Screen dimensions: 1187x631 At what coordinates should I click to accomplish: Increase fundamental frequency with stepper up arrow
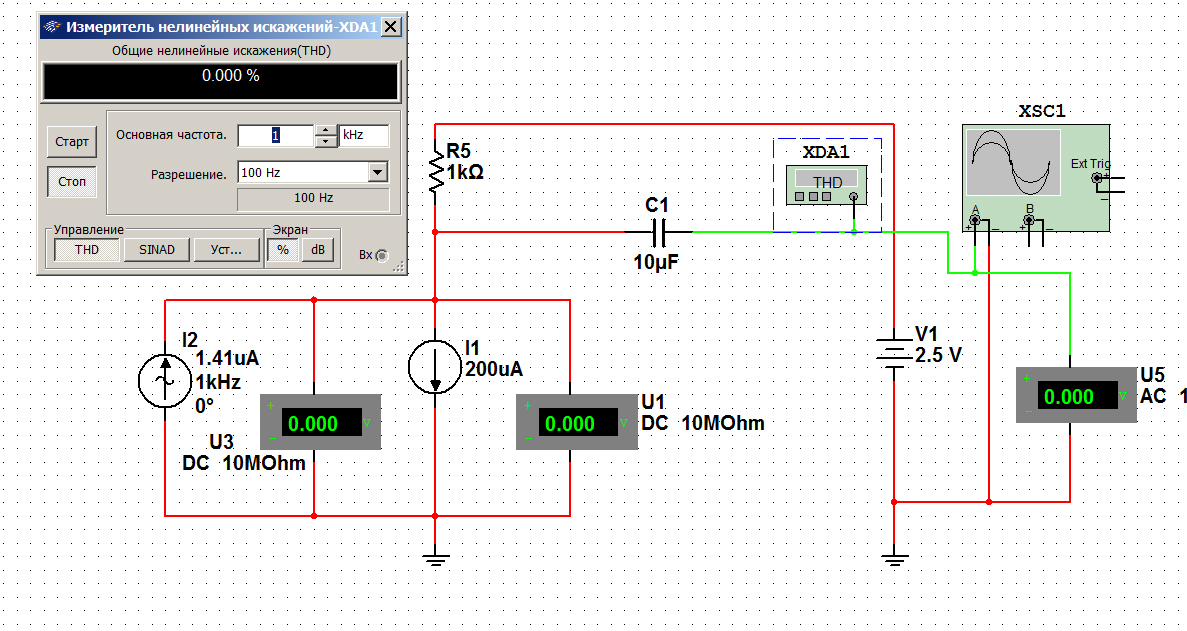[326, 130]
